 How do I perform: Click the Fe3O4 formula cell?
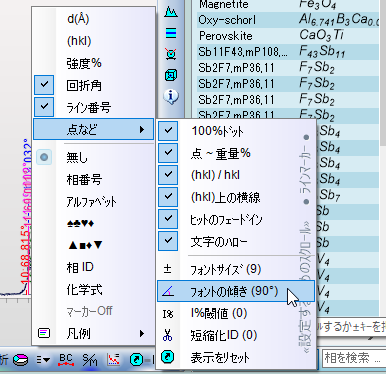click(x=317, y=5)
